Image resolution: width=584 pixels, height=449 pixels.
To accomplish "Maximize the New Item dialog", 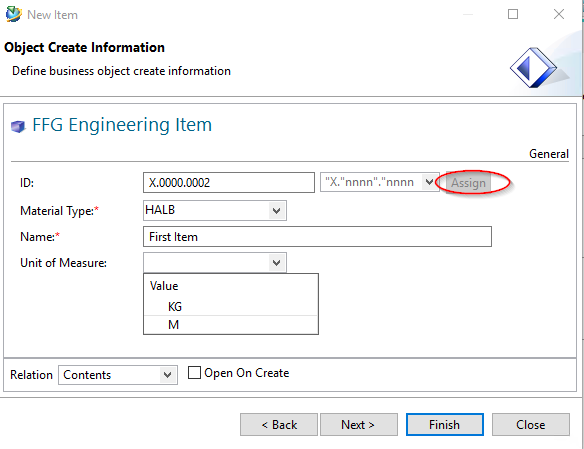I will [513, 14].
